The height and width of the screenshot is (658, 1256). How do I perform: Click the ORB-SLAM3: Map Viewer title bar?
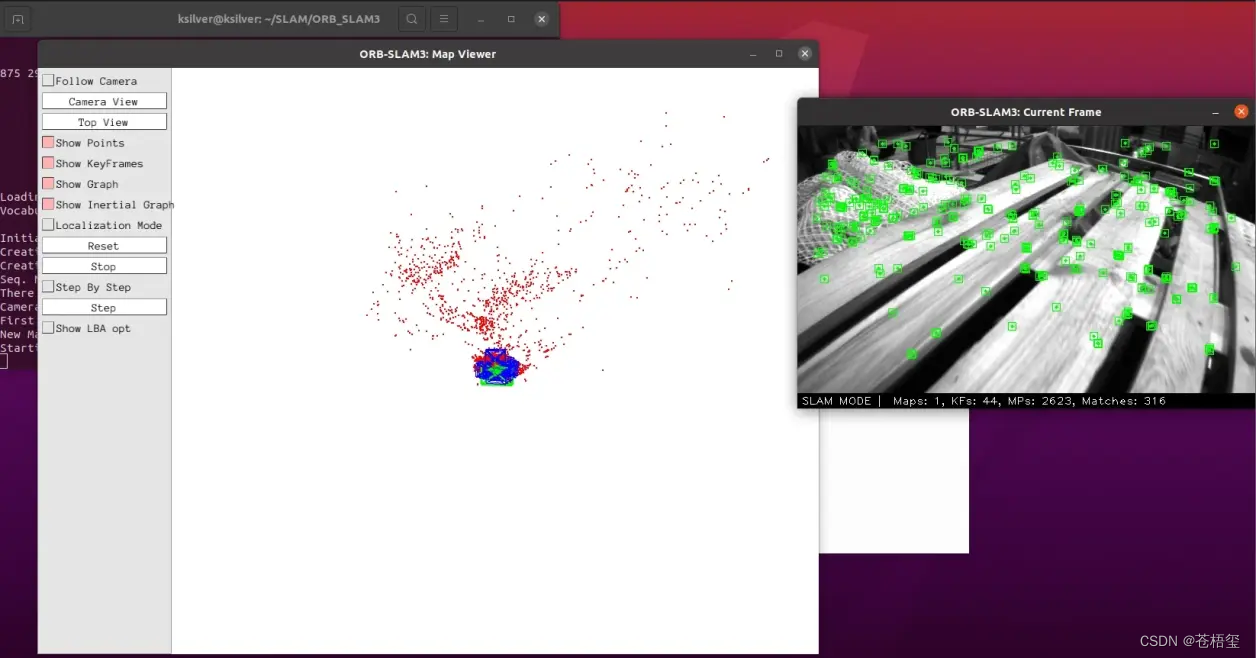pyautogui.click(x=428, y=54)
